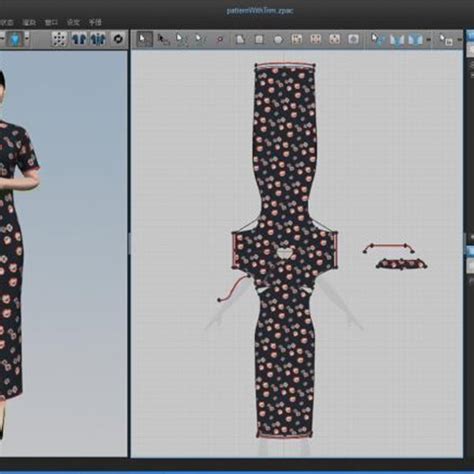The image size is (474, 474).
Task: Toggle show garment in 3D view
Action: [79, 39]
